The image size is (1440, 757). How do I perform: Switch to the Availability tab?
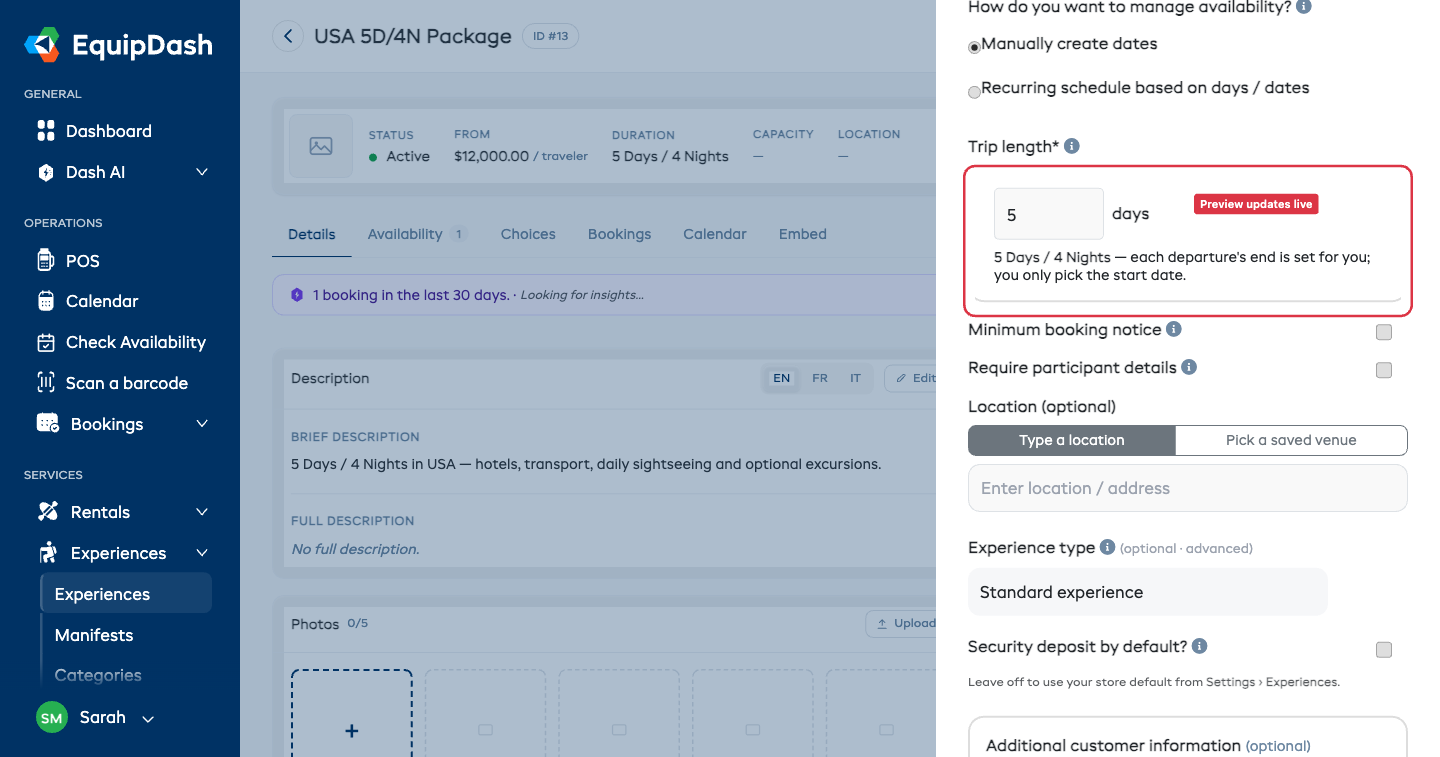[417, 234]
